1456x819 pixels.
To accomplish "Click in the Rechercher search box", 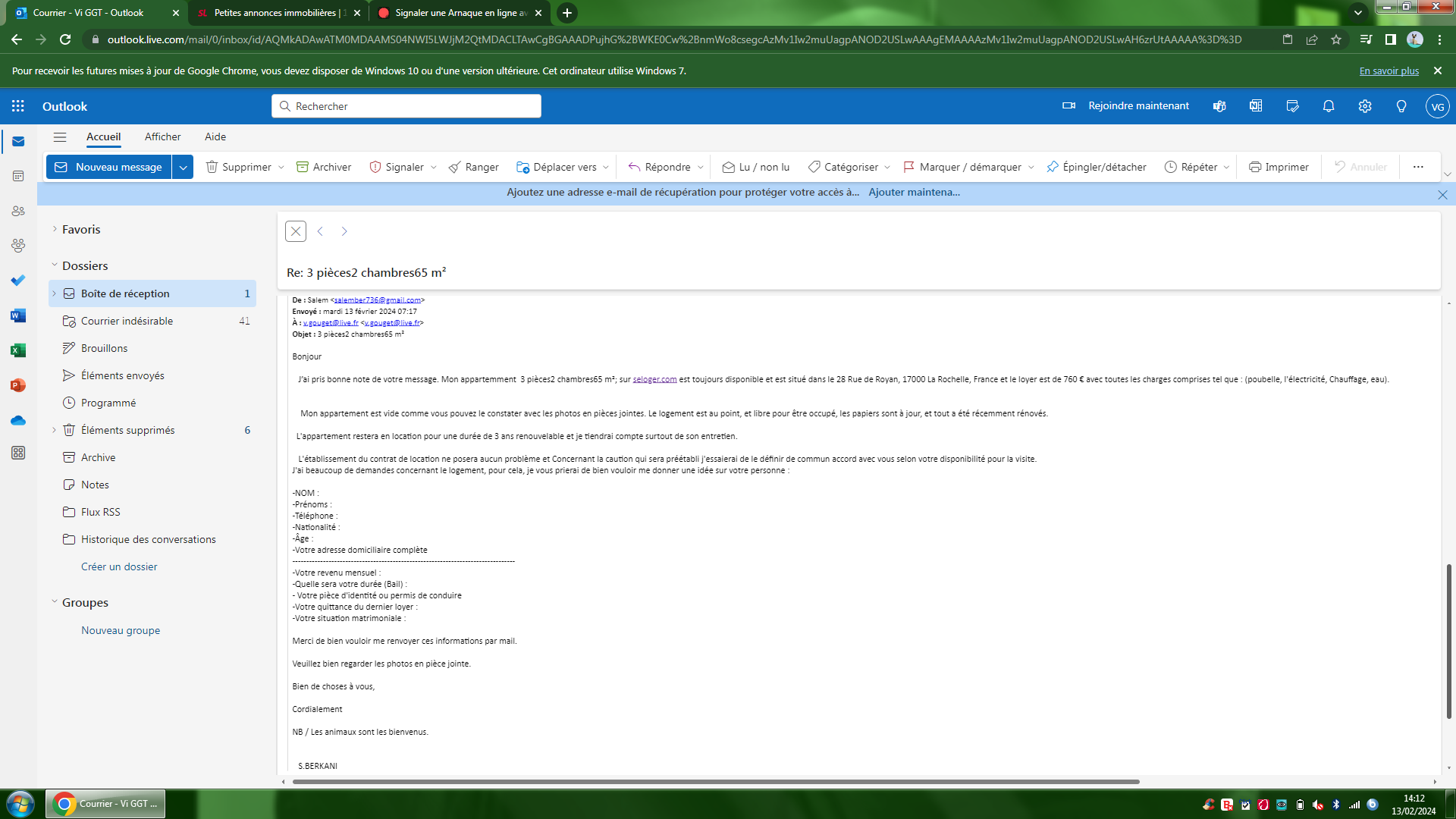I will 406,106.
